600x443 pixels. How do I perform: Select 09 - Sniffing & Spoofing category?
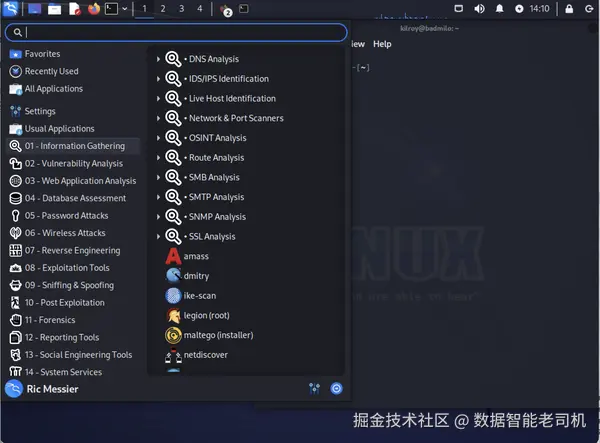[x=73, y=285]
